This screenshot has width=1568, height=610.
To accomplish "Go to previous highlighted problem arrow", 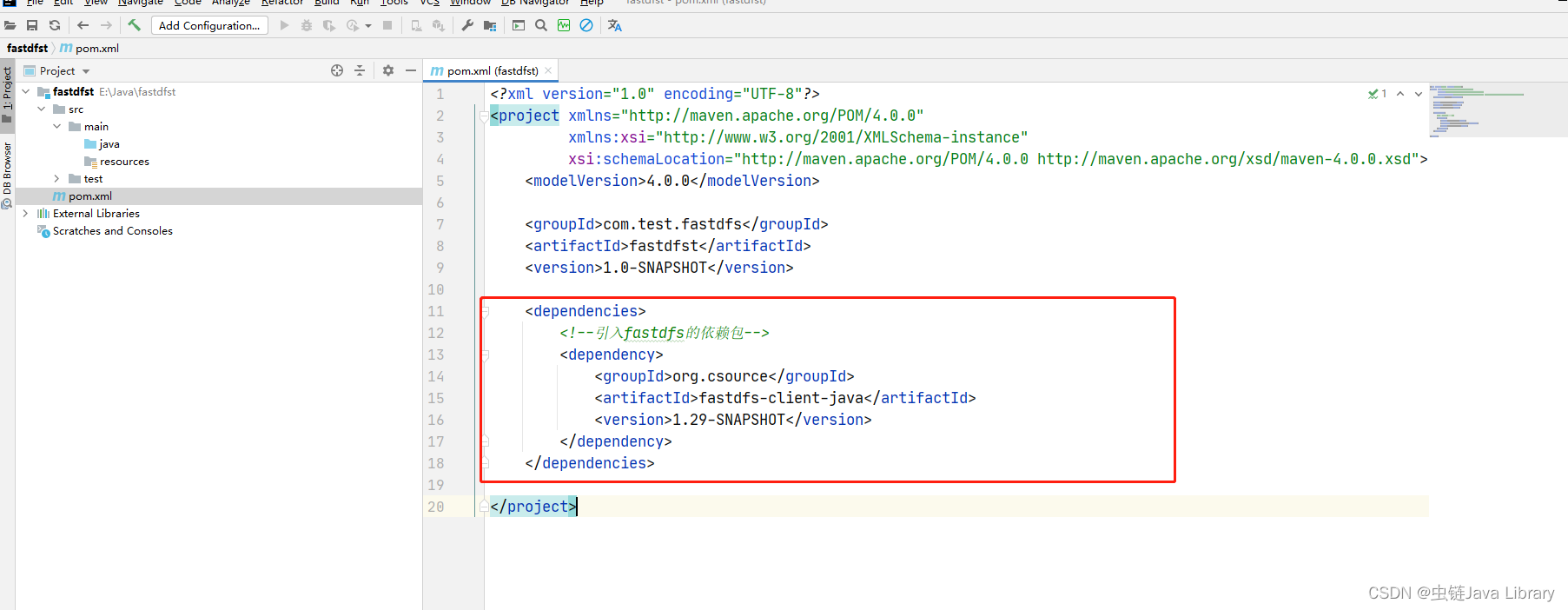I will [x=1400, y=93].
